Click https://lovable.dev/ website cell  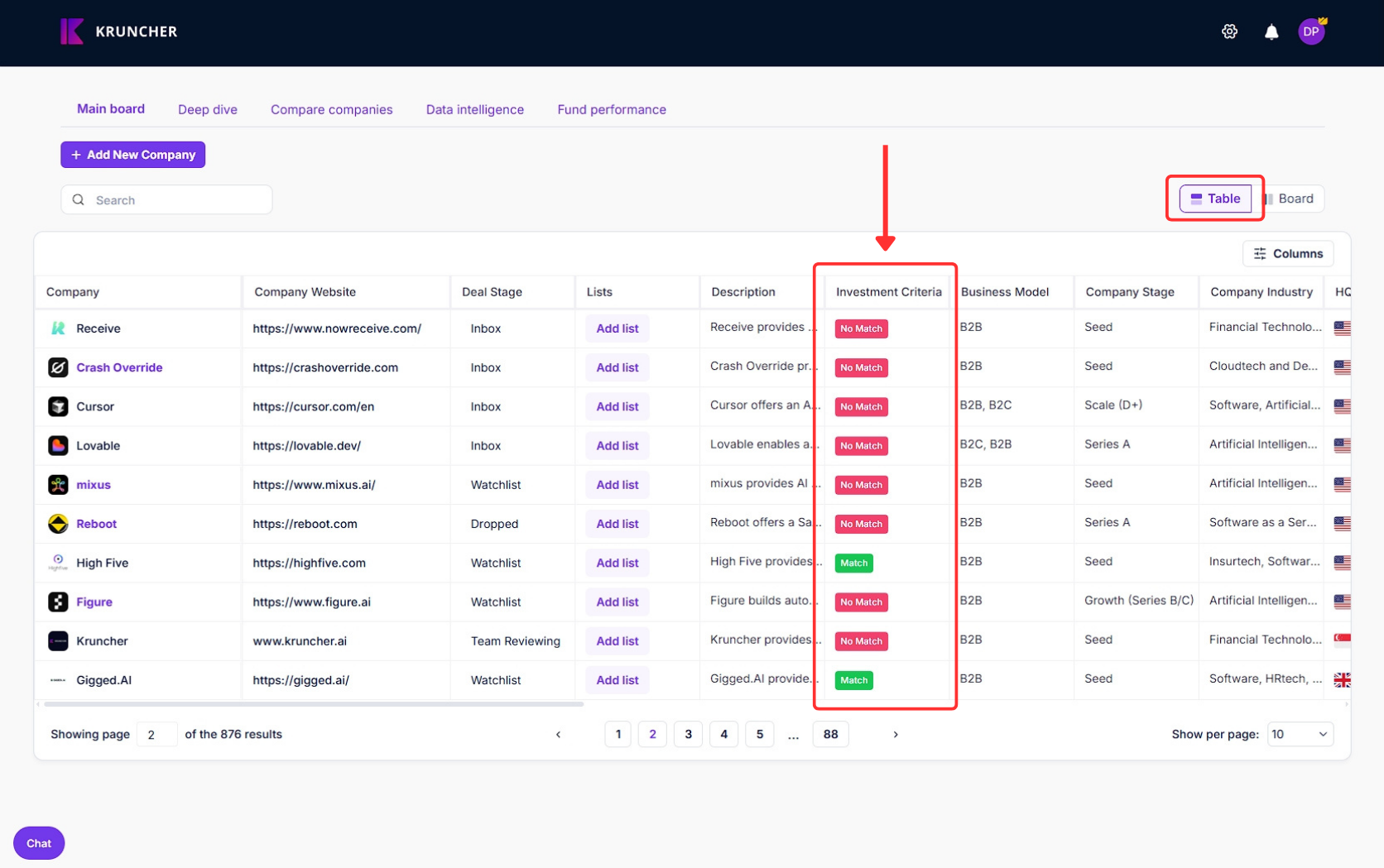(x=306, y=445)
